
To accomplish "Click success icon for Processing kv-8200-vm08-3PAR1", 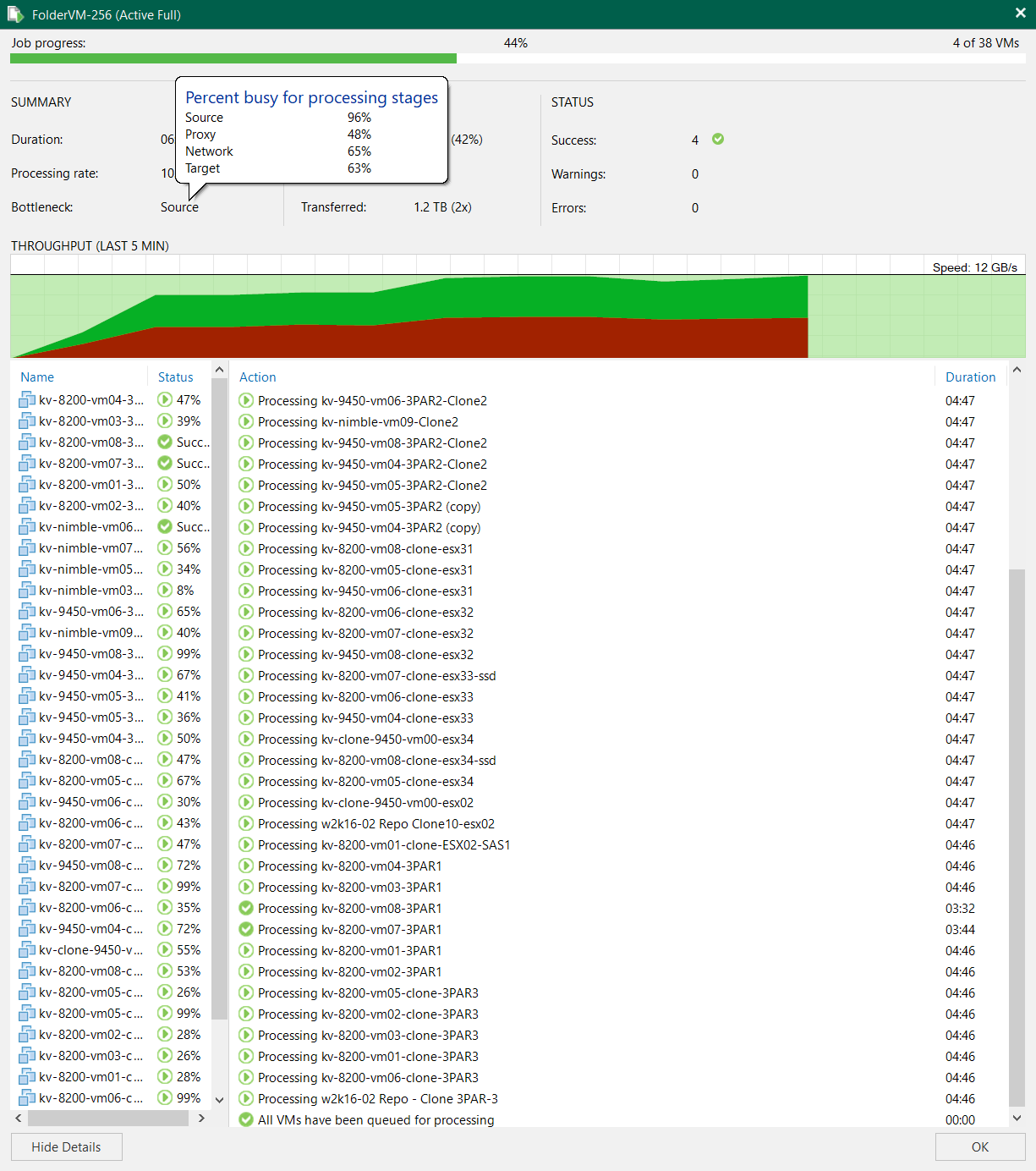I will (246, 908).
